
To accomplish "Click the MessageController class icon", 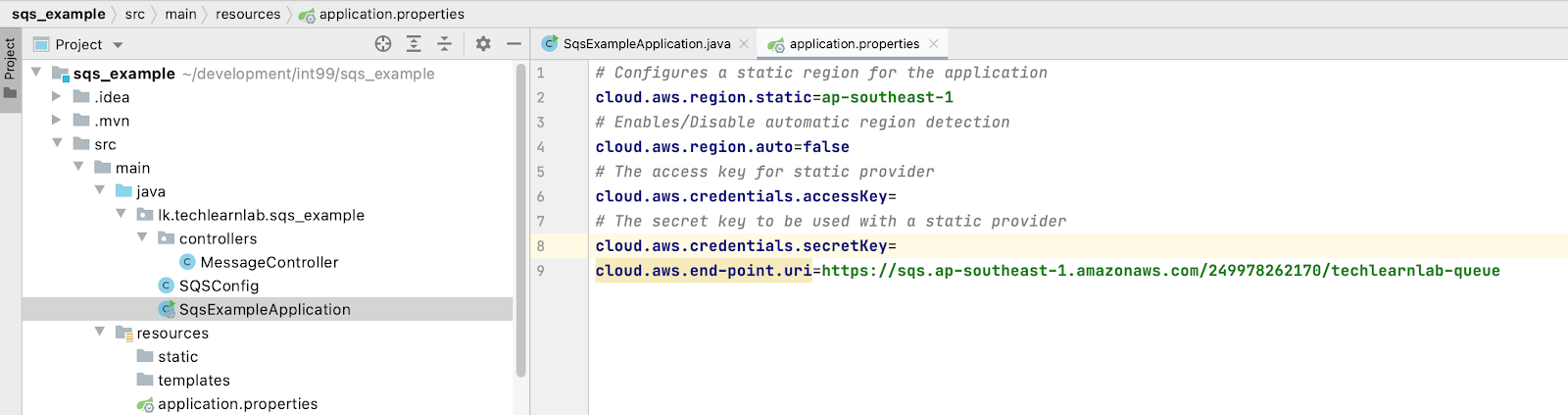I will click(x=187, y=262).
